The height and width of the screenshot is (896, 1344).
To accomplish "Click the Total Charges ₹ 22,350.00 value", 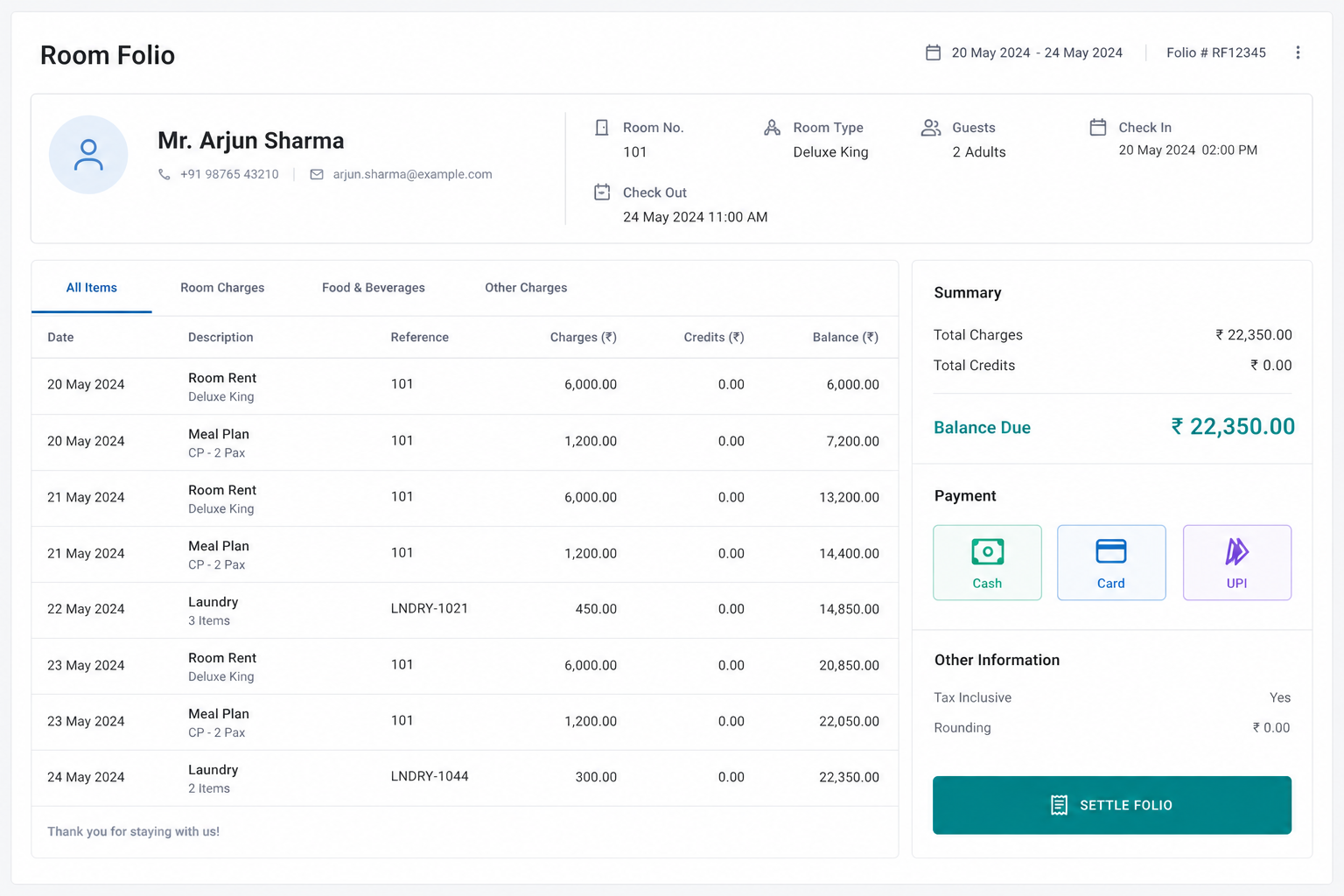I will pos(1253,335).
